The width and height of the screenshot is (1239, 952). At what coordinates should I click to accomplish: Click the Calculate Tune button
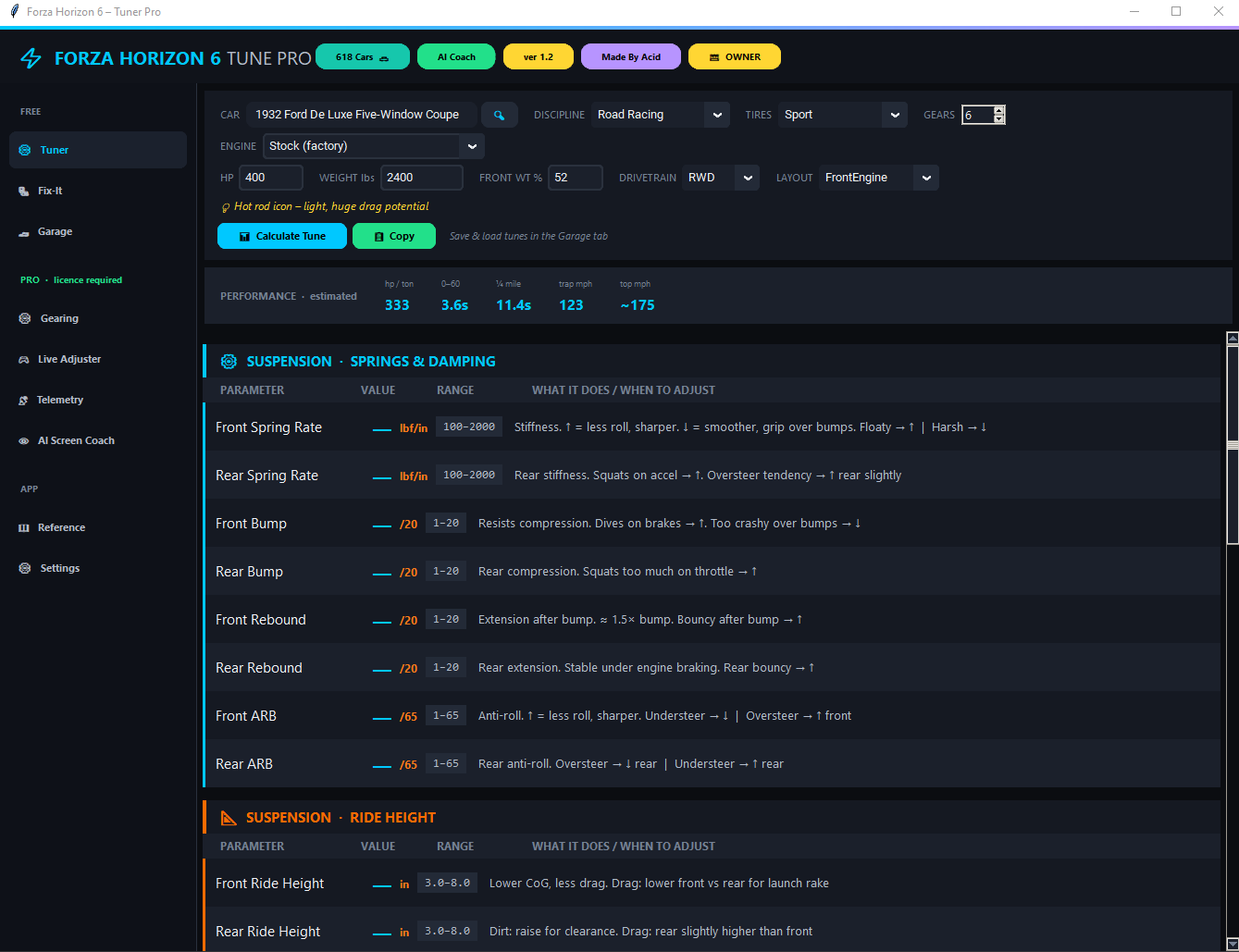(282, 236)
